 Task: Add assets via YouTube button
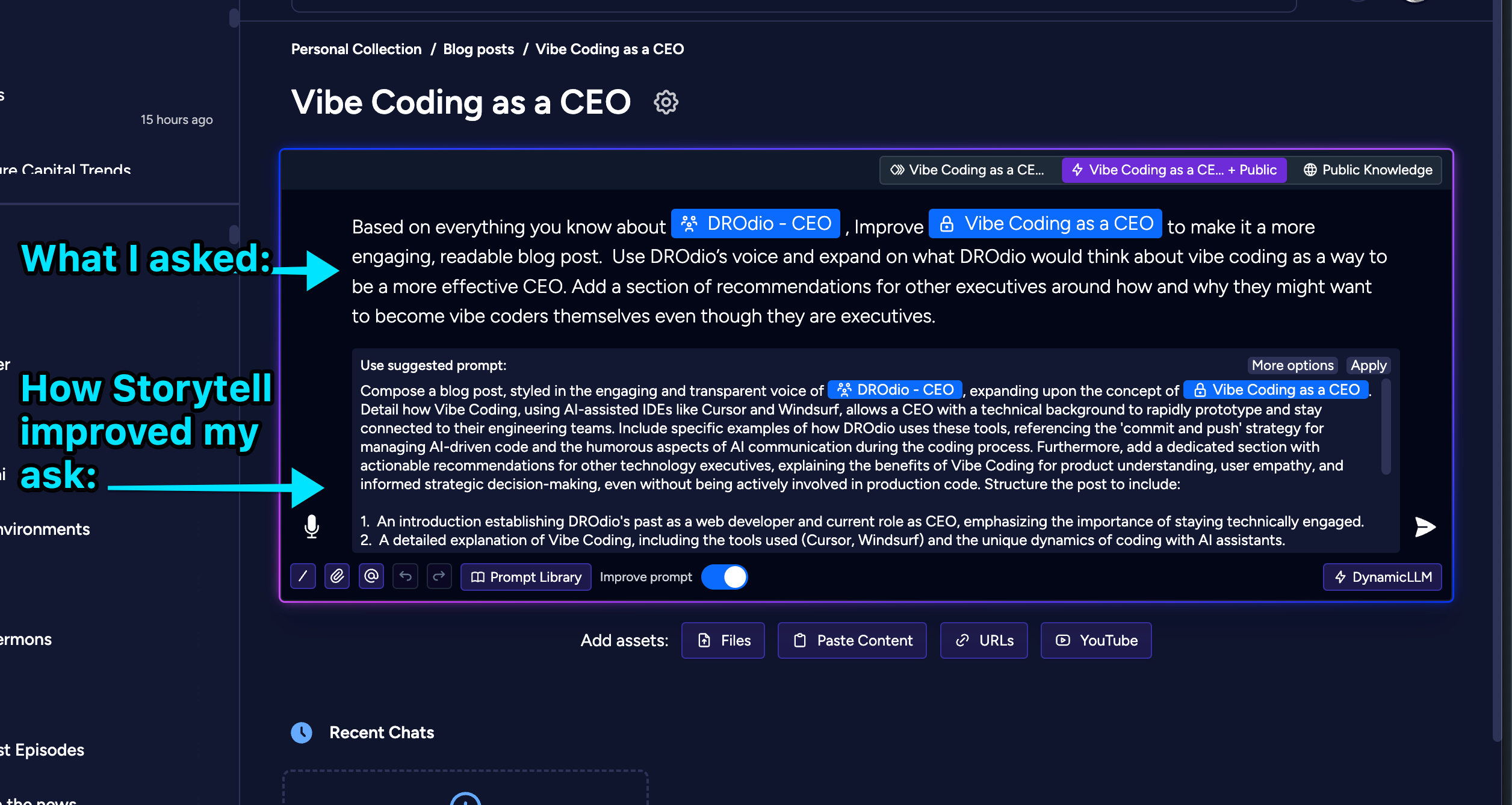point(1096,640)
